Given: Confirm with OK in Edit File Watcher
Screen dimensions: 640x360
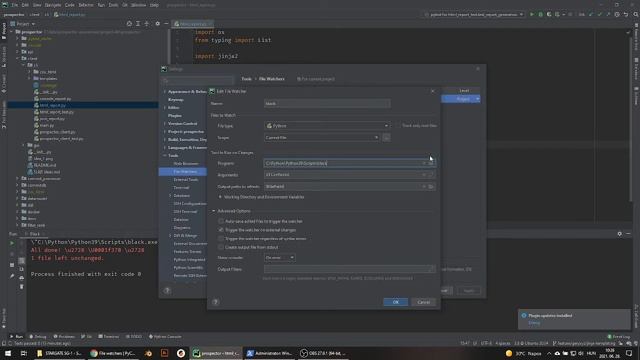Looking at the screenshot, I should pos(395,302).
